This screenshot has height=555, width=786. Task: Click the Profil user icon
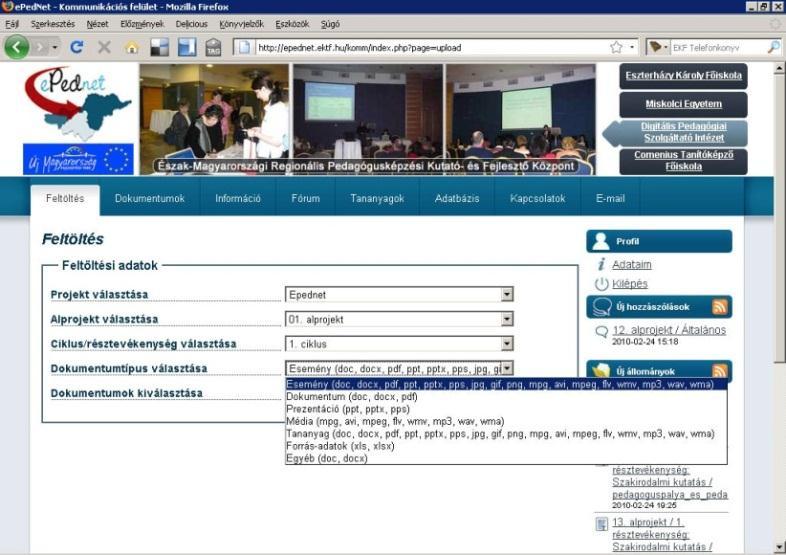click(601, 241)
